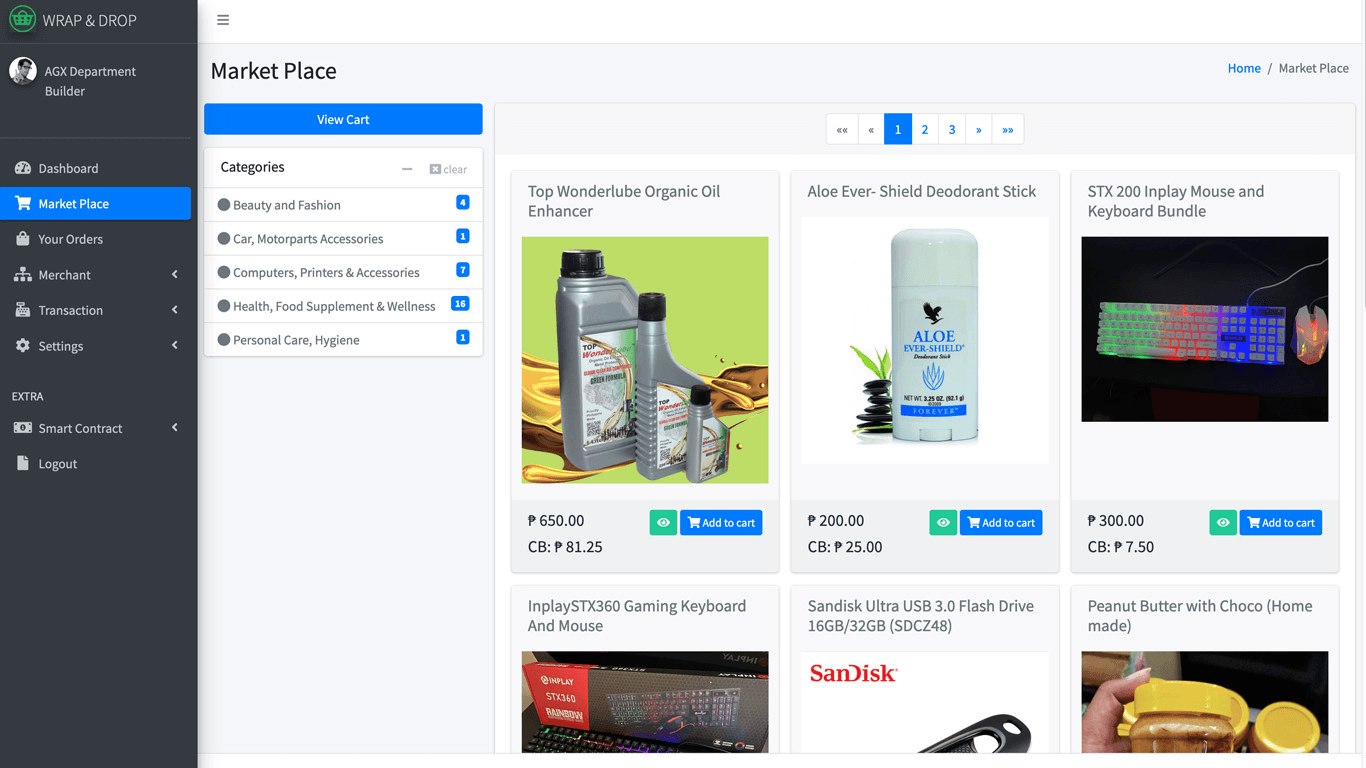Select Health, Food Supplement & Wellness category
1366x768 pixels.
pos(334,306)
